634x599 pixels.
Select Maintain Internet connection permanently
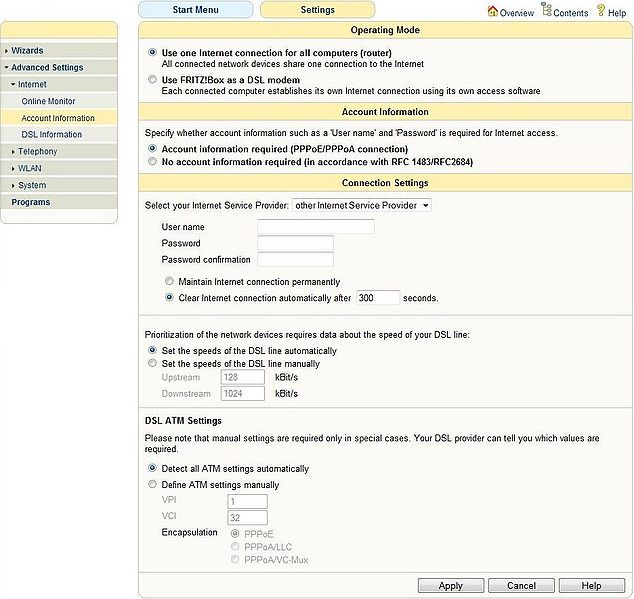click(169, 281)
